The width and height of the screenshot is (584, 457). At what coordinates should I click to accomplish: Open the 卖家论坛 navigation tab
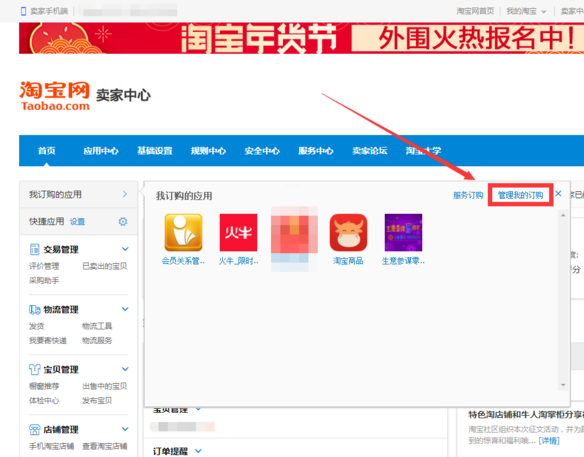pos(370,150)
